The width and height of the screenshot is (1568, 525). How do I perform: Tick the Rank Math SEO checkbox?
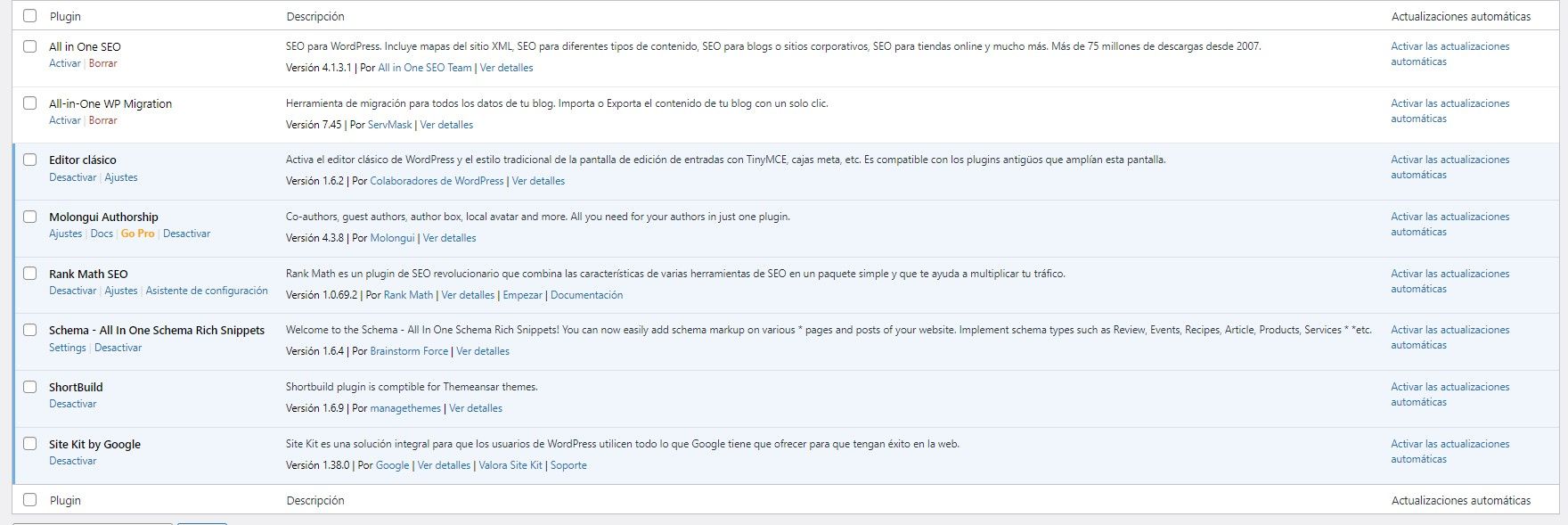[x=30, y=274]
